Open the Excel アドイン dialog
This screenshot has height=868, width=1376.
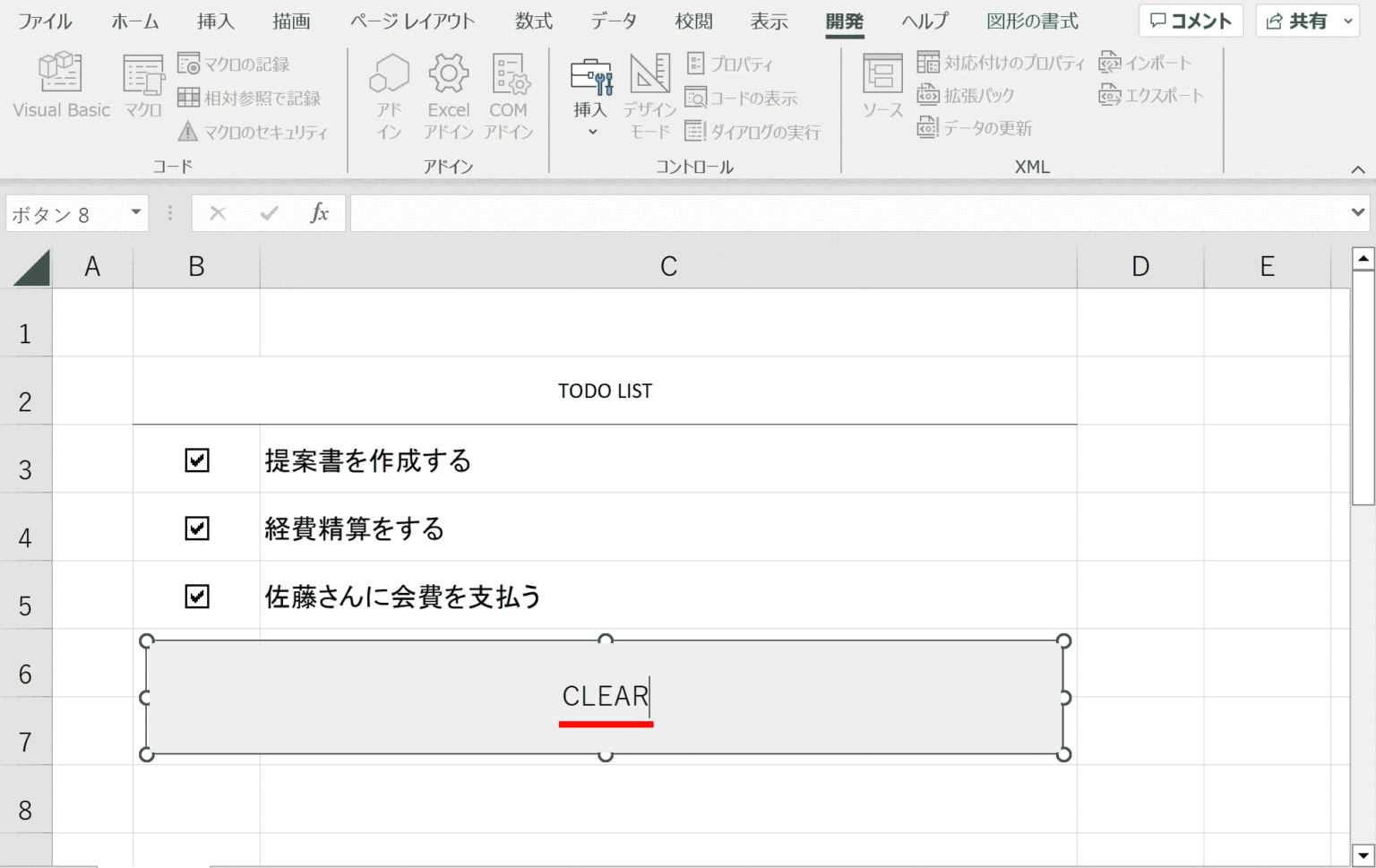tap(448, 96)
